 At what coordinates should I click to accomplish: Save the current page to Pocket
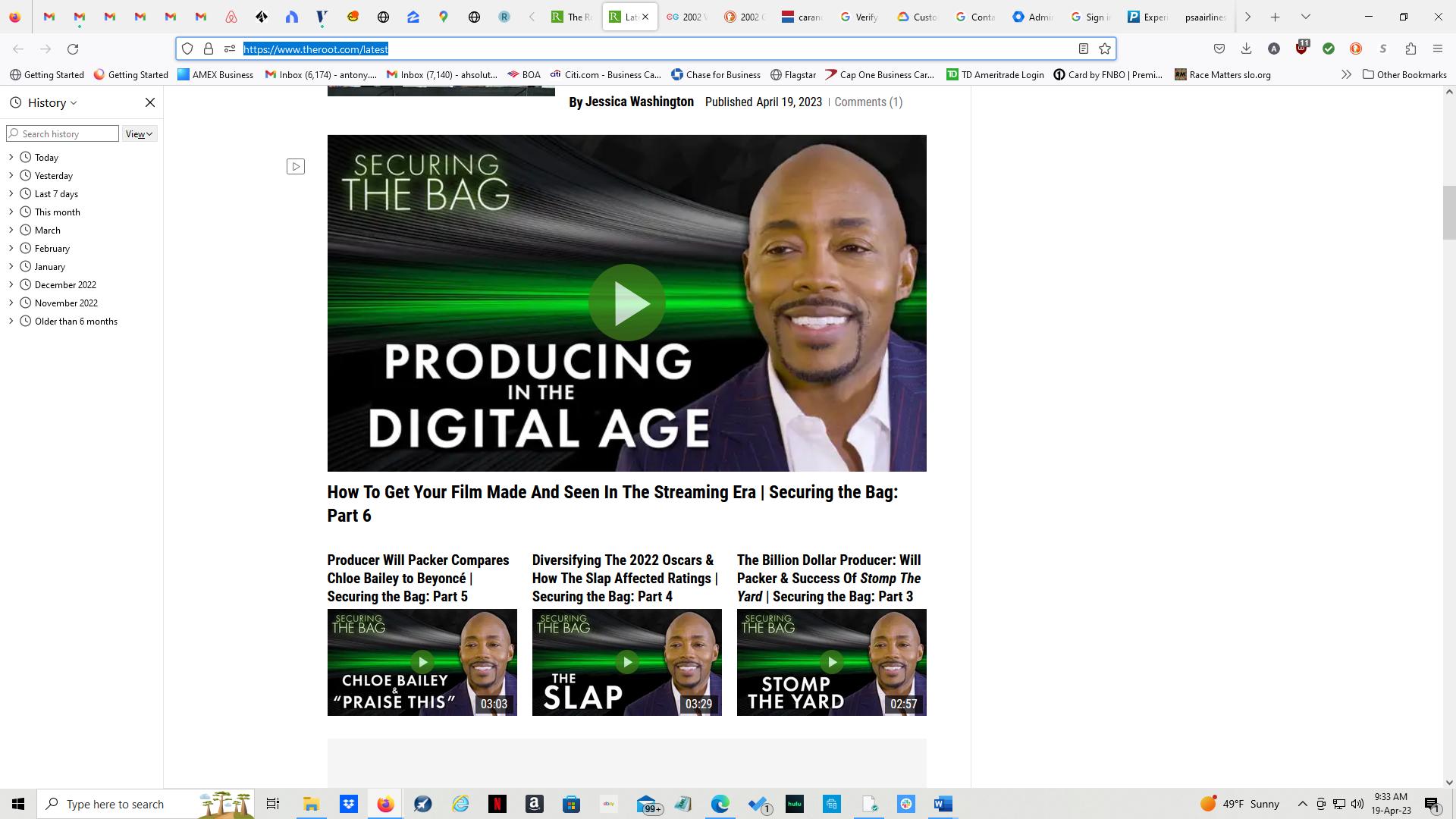(1219, 49)
